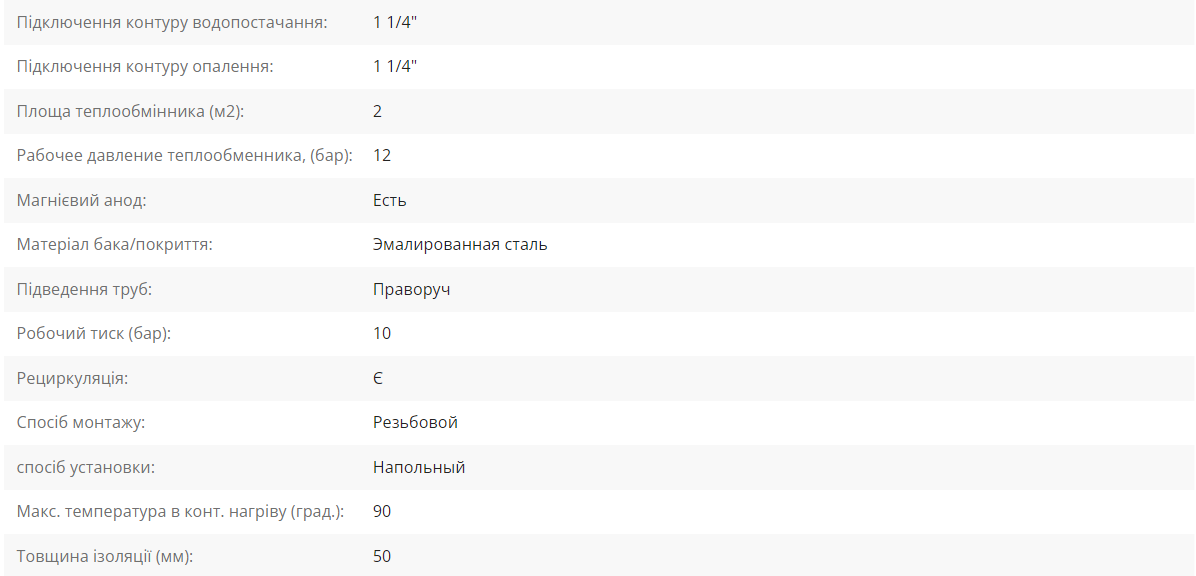This screenshot has height=576, width=1196.
Task: Click the 'Товщина ізоляції (мм)' label
Action: coord(105,556)
